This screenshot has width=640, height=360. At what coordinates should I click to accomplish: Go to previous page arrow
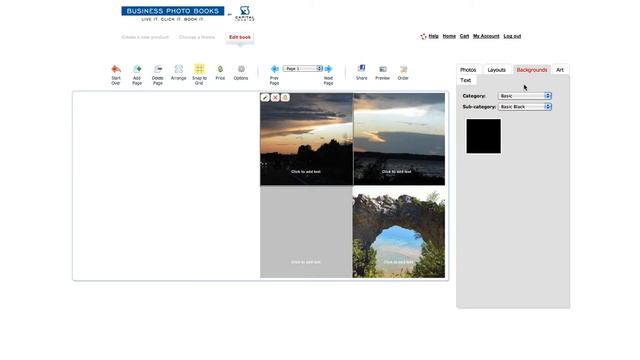click(275, 69)
